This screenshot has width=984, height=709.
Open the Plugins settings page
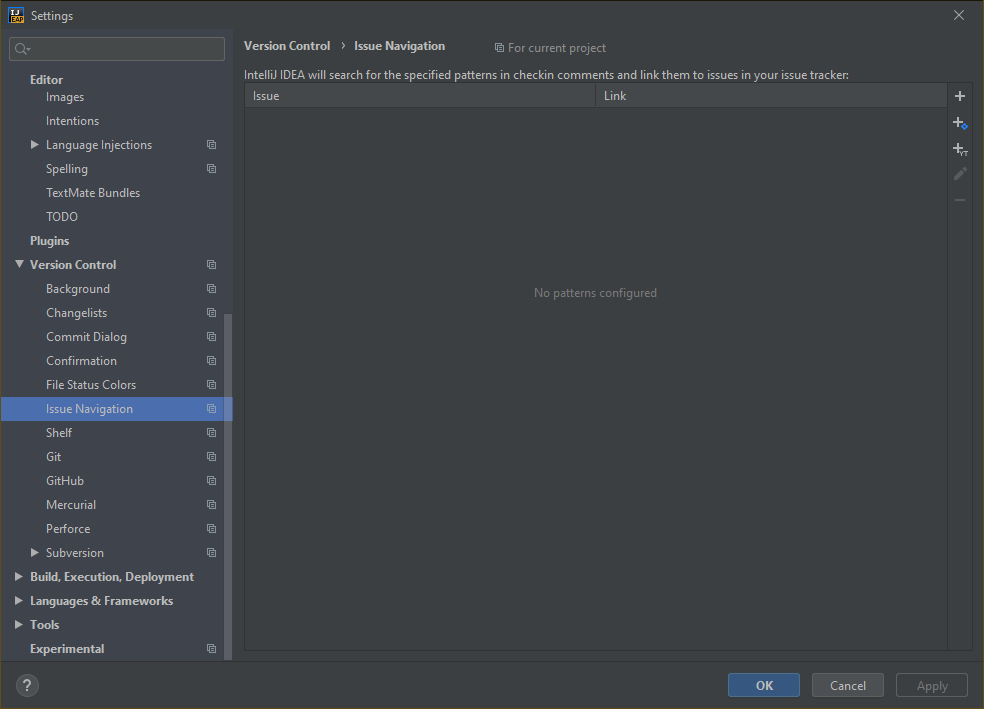tap(49, 241)
